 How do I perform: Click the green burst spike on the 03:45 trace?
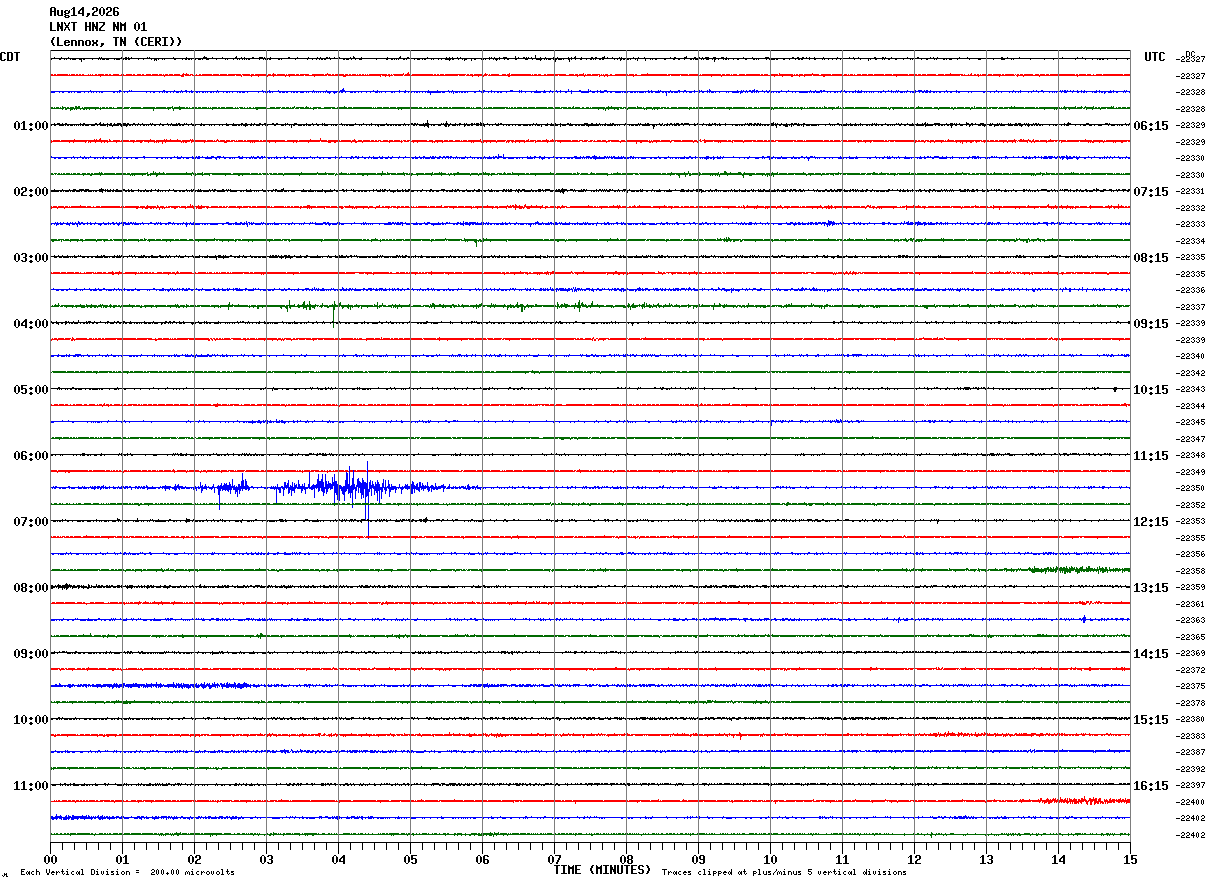[333, 311]
